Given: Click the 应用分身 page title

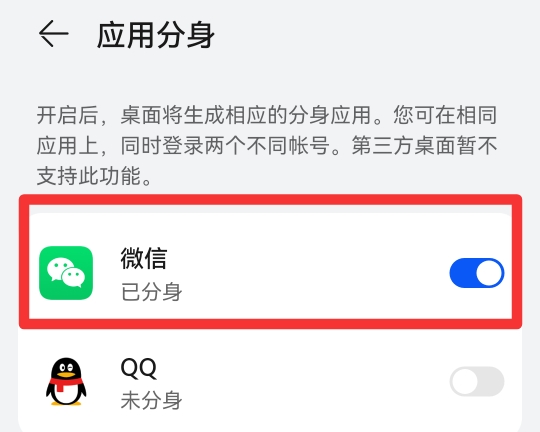Looking at the screenshot, I should [156, 35].
